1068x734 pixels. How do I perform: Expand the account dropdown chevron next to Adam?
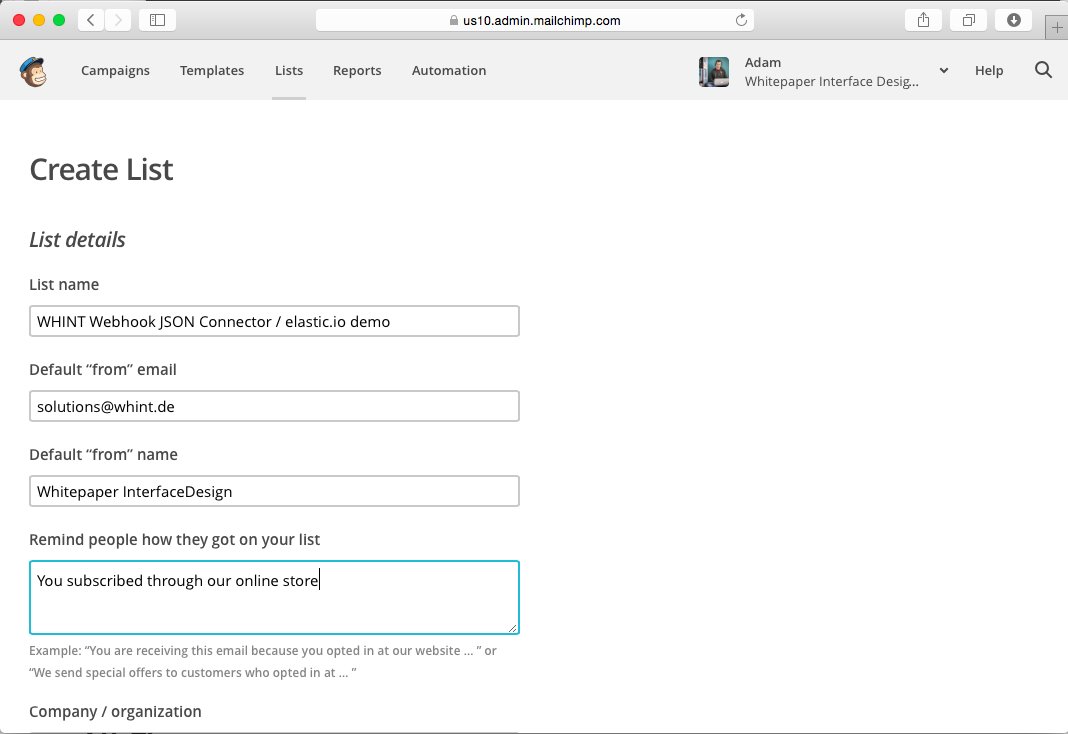942,71
